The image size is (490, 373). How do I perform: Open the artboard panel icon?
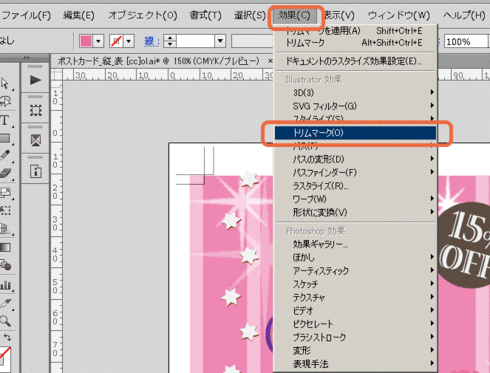[x=35, y=110]
